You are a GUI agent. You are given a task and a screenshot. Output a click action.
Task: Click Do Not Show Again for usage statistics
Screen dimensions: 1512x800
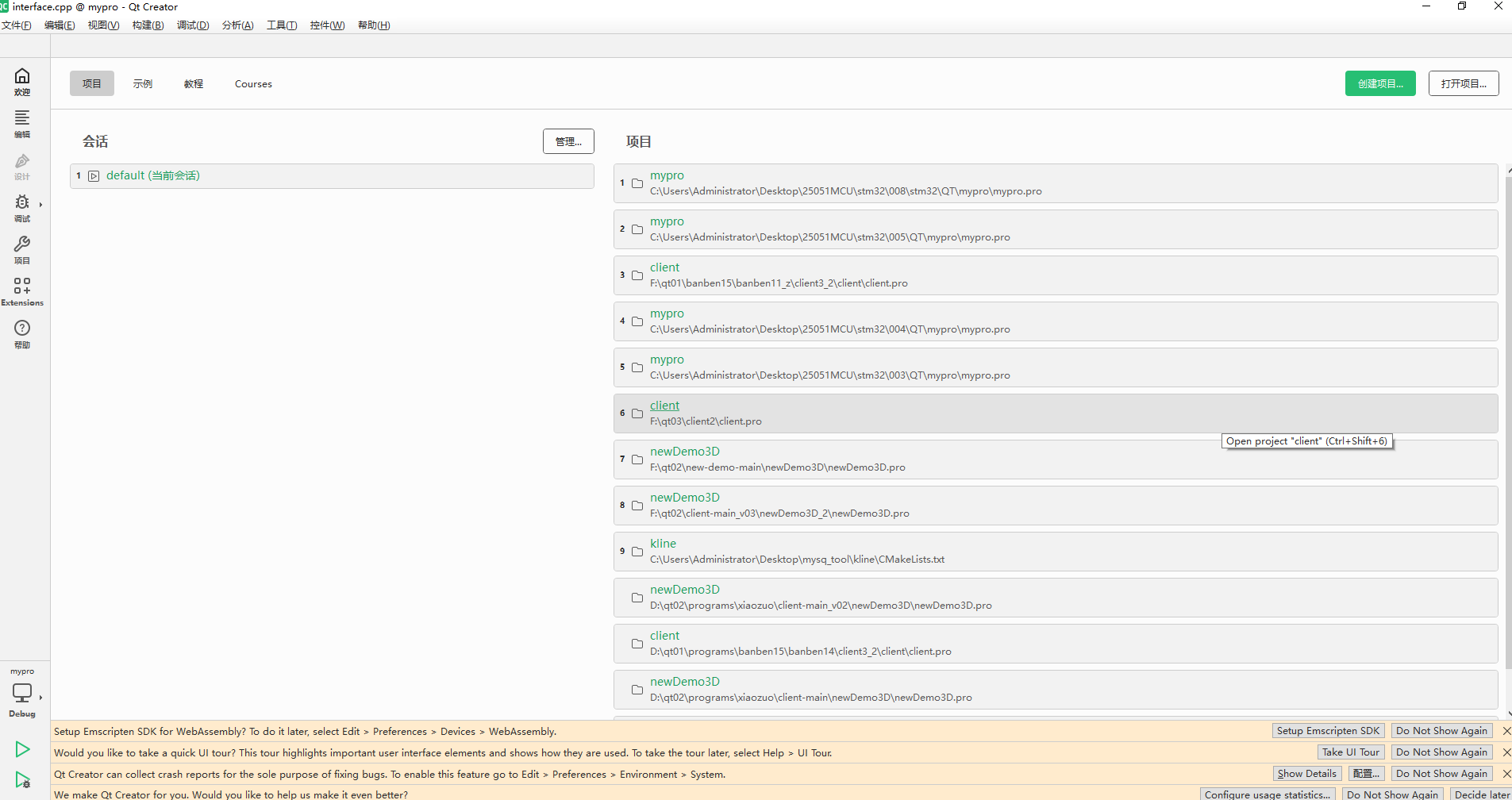tap(1392, 794)
